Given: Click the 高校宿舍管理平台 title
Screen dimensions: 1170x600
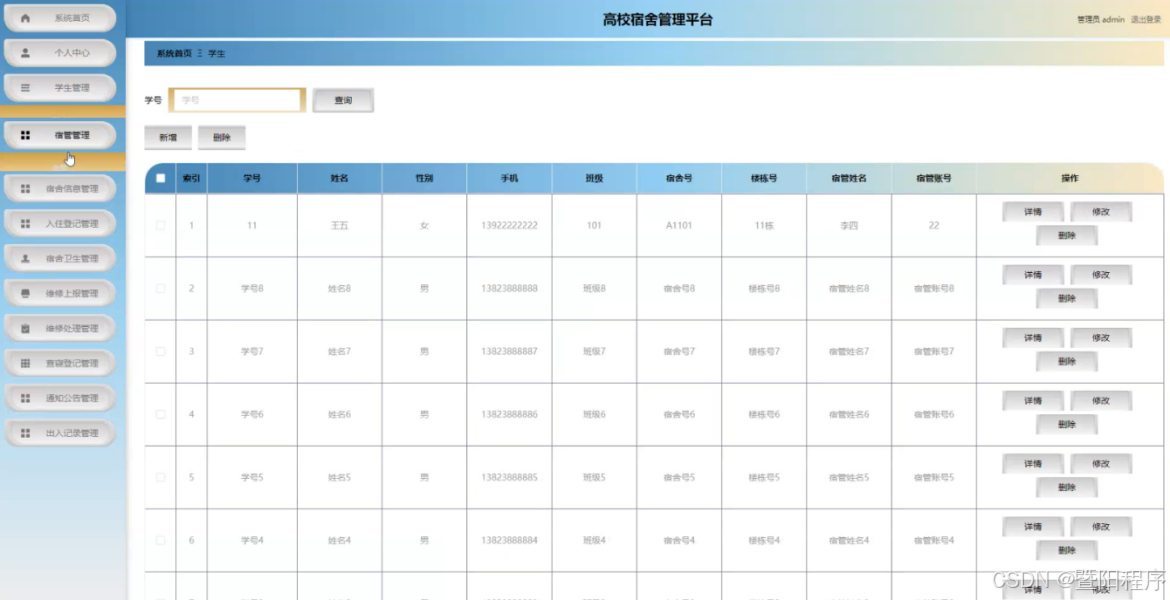Looking at the screenshot, I should 657,19.
